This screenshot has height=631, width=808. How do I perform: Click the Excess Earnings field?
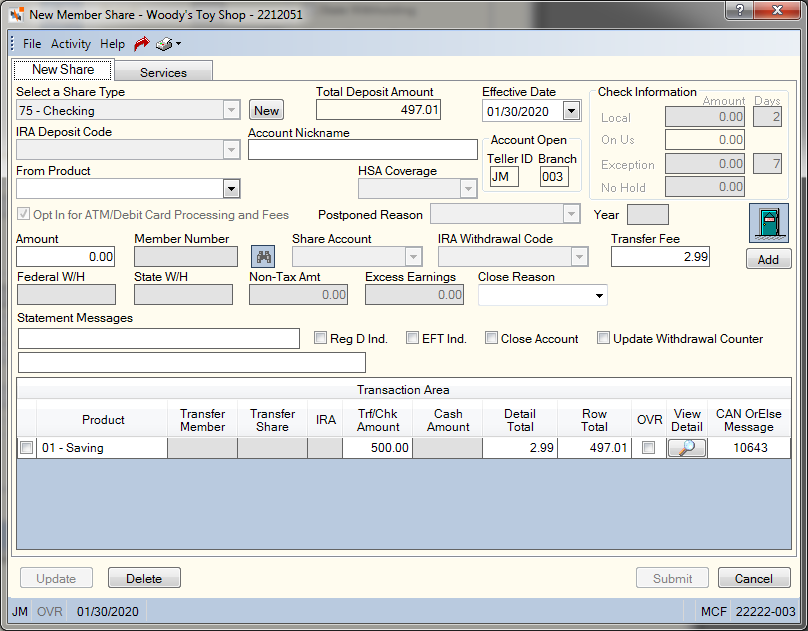414,295
